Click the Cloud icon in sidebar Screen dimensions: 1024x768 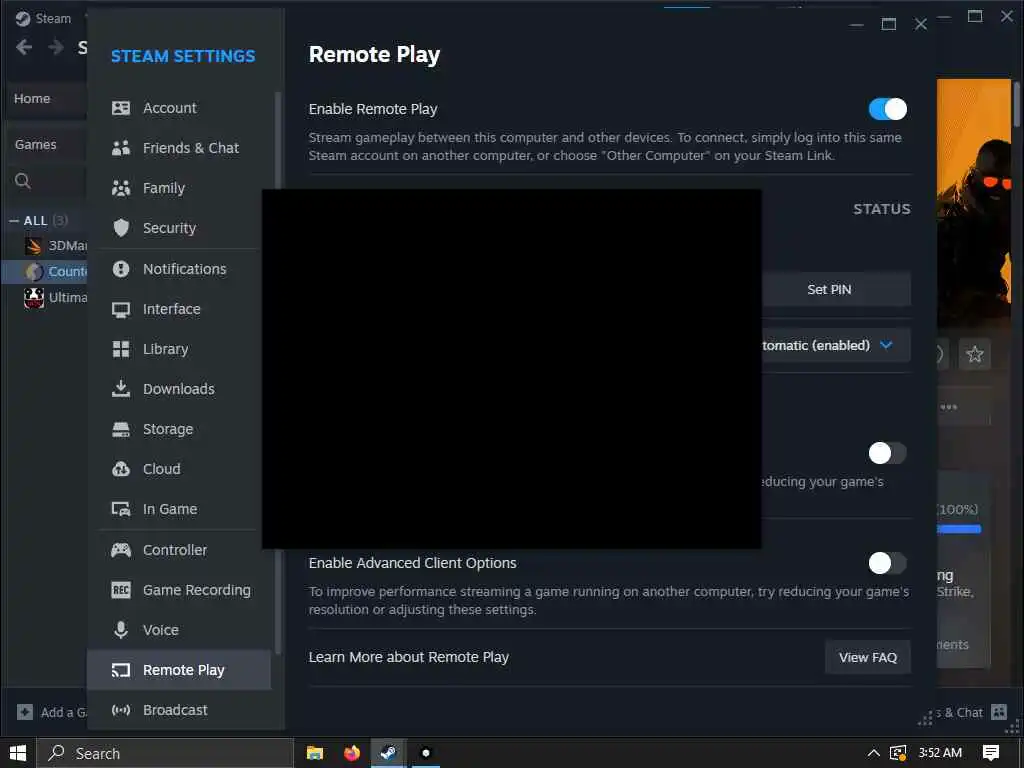point(121,469)
